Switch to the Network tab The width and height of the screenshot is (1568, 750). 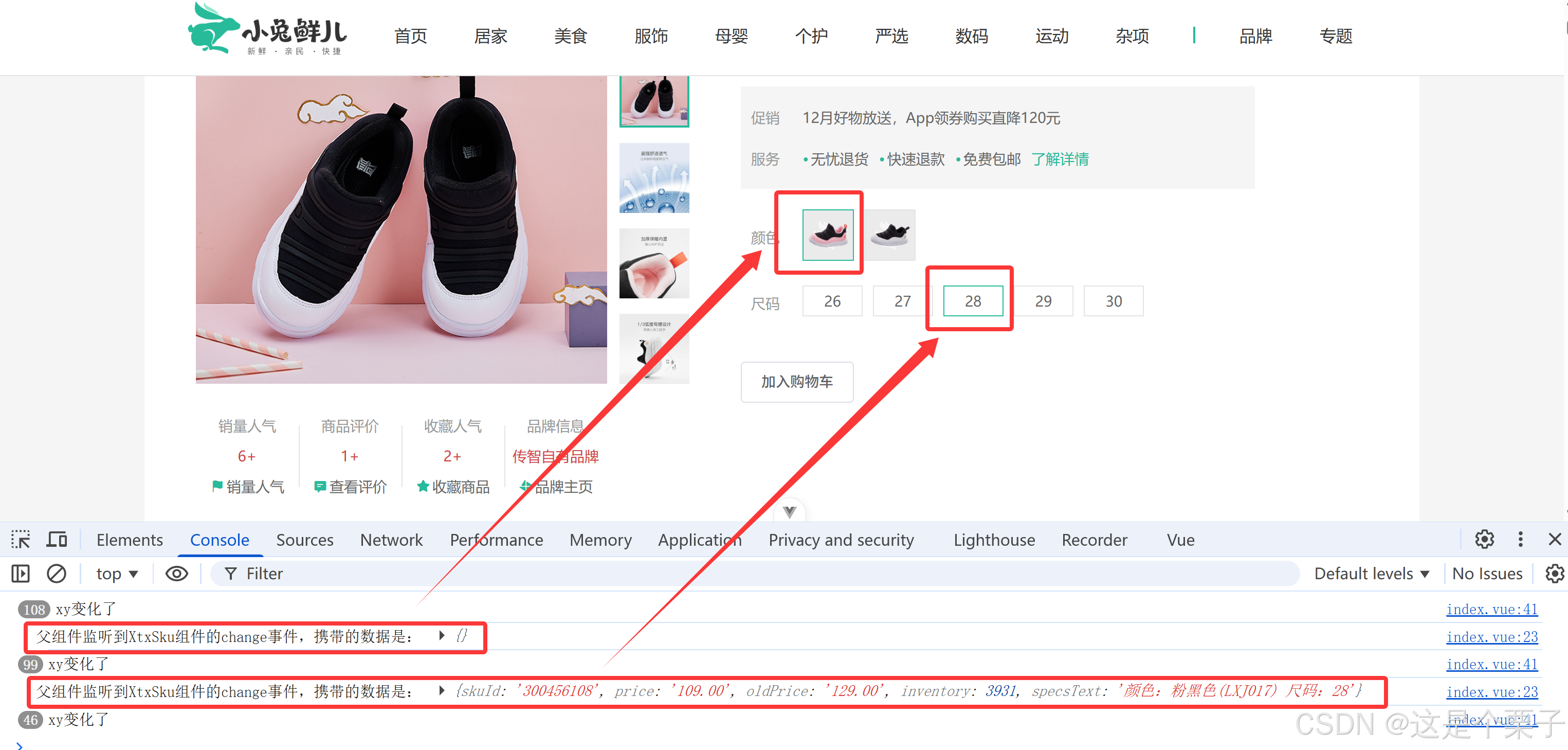point(391,540)
